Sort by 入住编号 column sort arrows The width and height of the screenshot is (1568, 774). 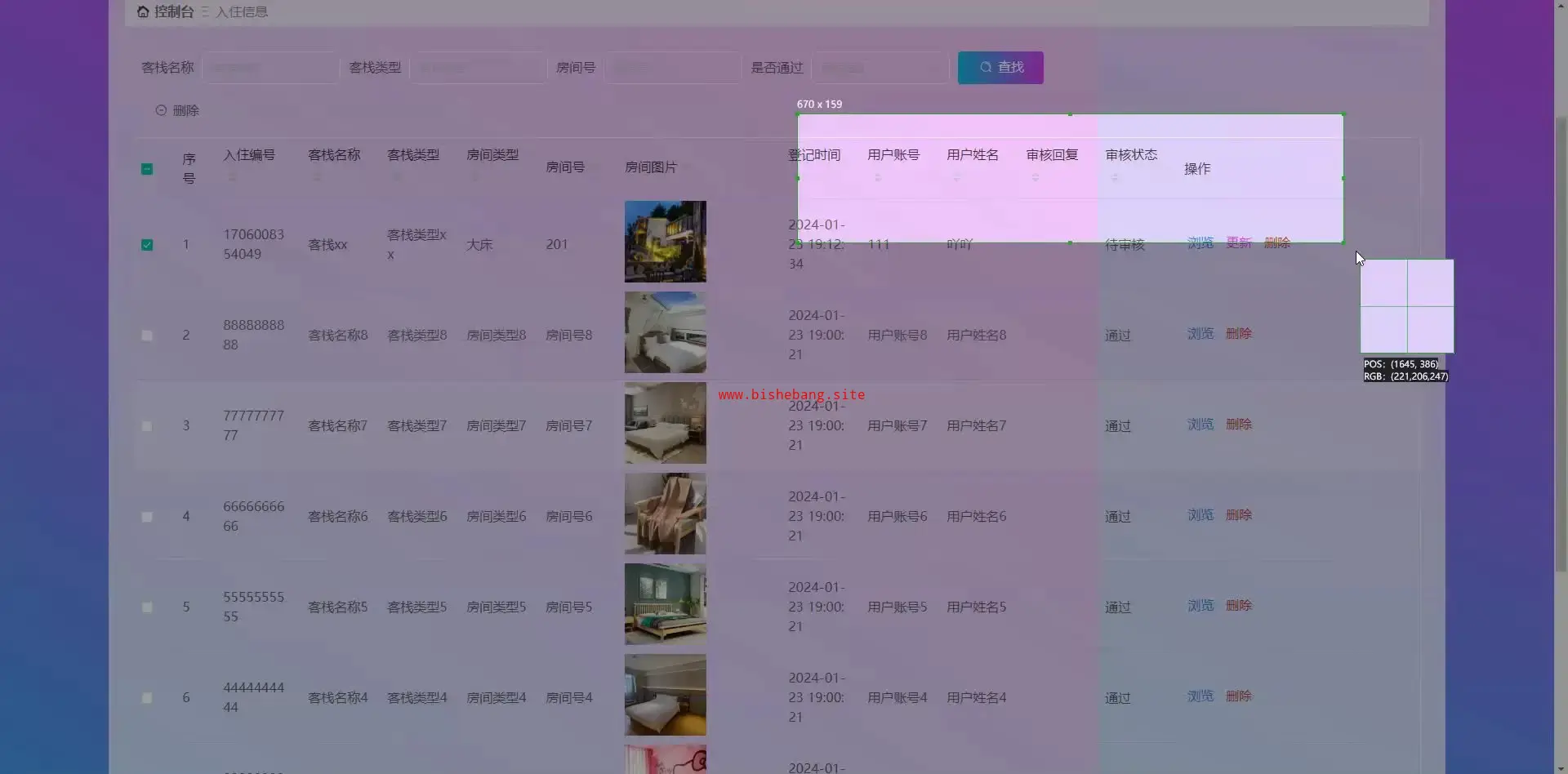pos(233,177)
